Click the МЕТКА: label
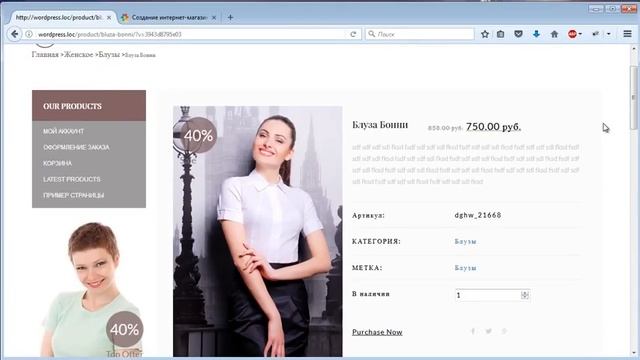The image size is (640, 360). (x=367, y=268)
